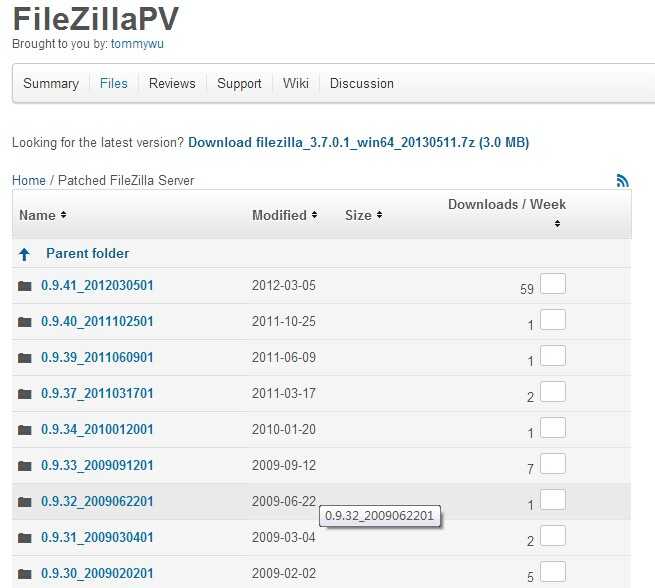The width and height of the screenshot is (655, 588).
Task: Click folder icon for 0.9.37_2011031701
Action: click(x=25, y=393)
